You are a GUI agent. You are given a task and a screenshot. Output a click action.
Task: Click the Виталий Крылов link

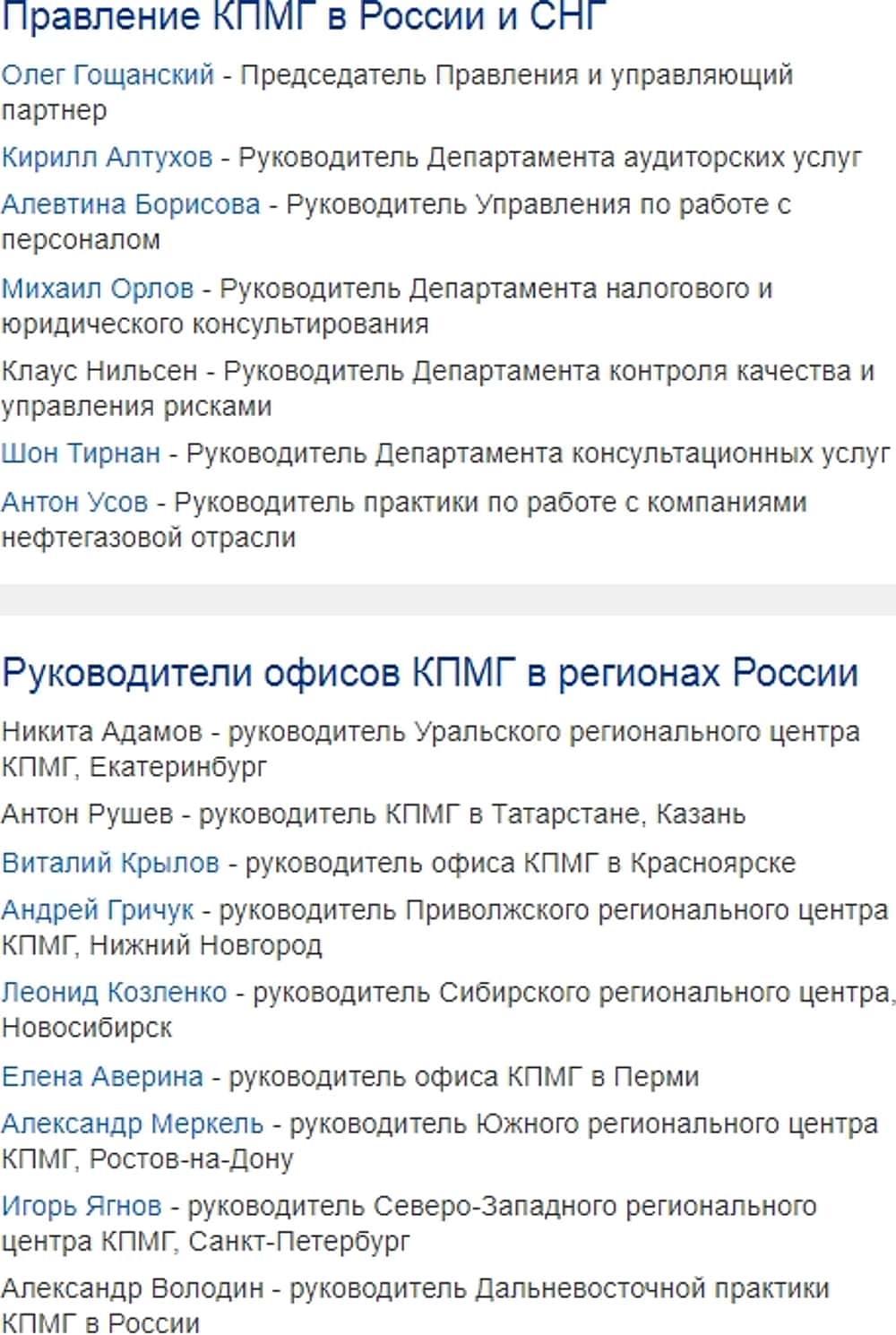110,863
